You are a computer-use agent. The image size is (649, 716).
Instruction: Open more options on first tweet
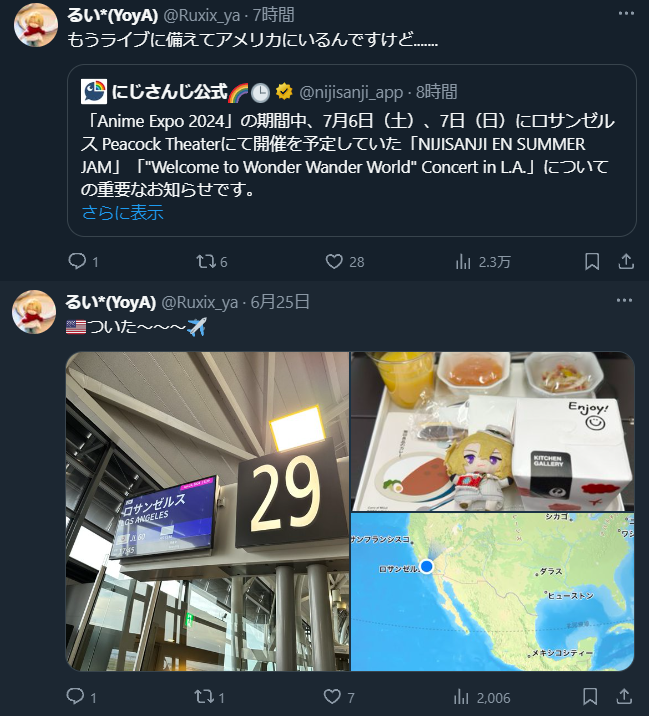626,14
